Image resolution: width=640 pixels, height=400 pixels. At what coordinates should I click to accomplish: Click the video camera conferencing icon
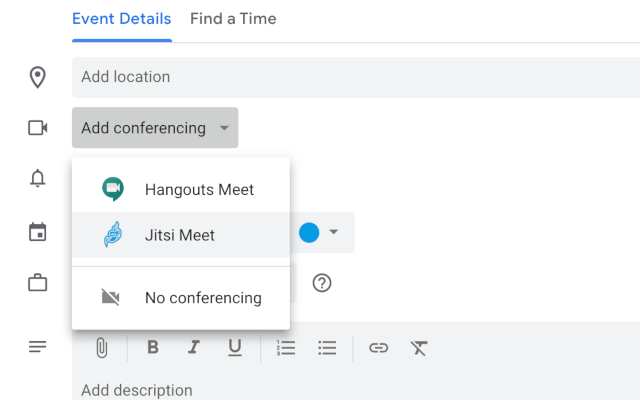(38, 128)
